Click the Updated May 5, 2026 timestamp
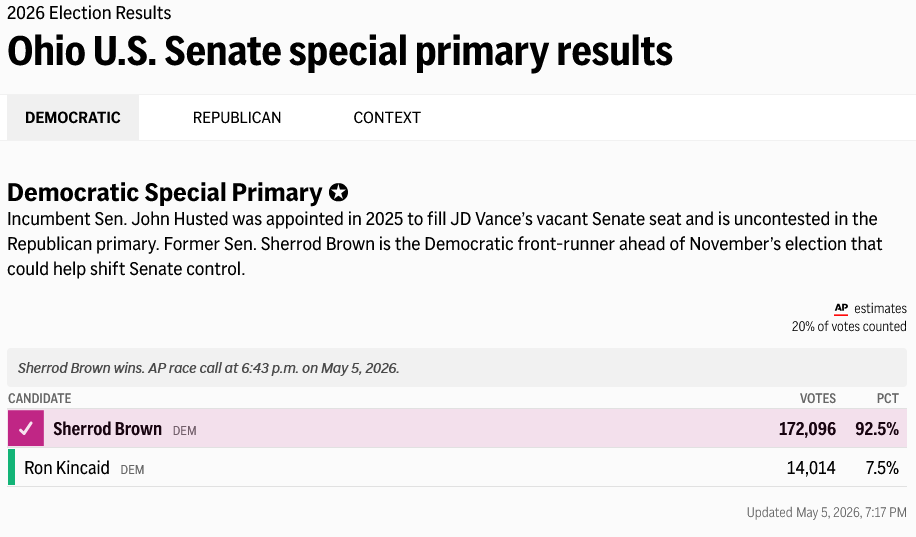 [827, 512]
